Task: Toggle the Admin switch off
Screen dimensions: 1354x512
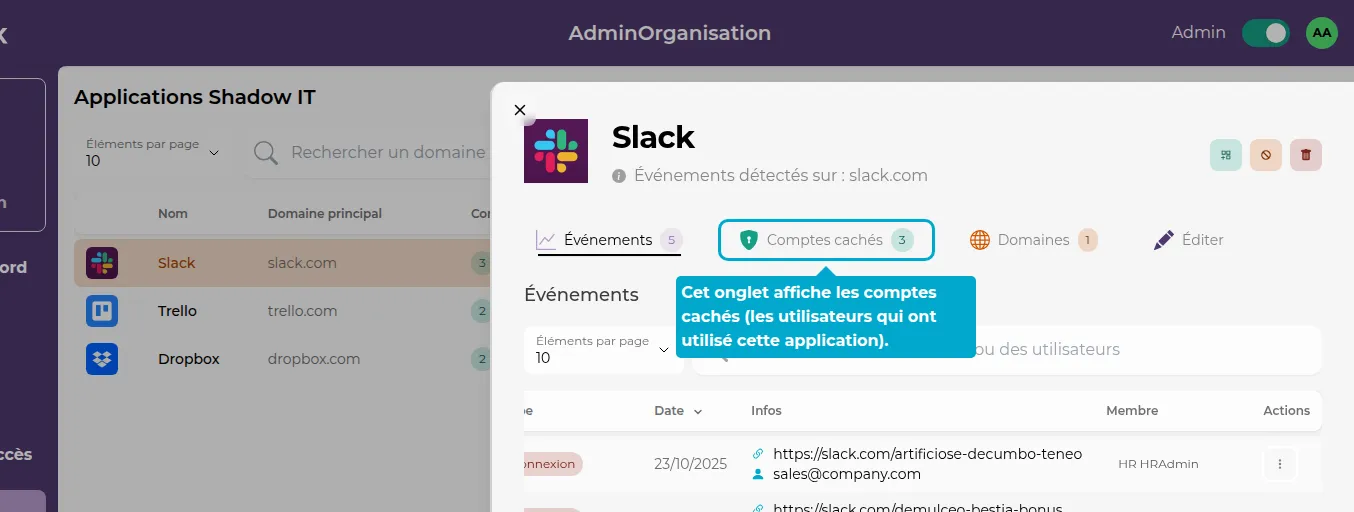Action: 1265,33
